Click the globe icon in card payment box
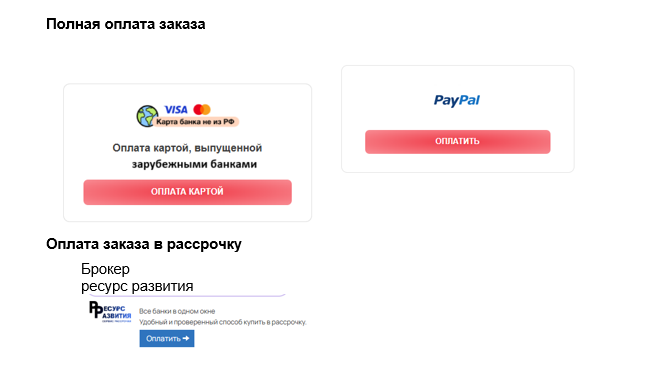This screenshot has height=384, width=645. tap(146, 116)
